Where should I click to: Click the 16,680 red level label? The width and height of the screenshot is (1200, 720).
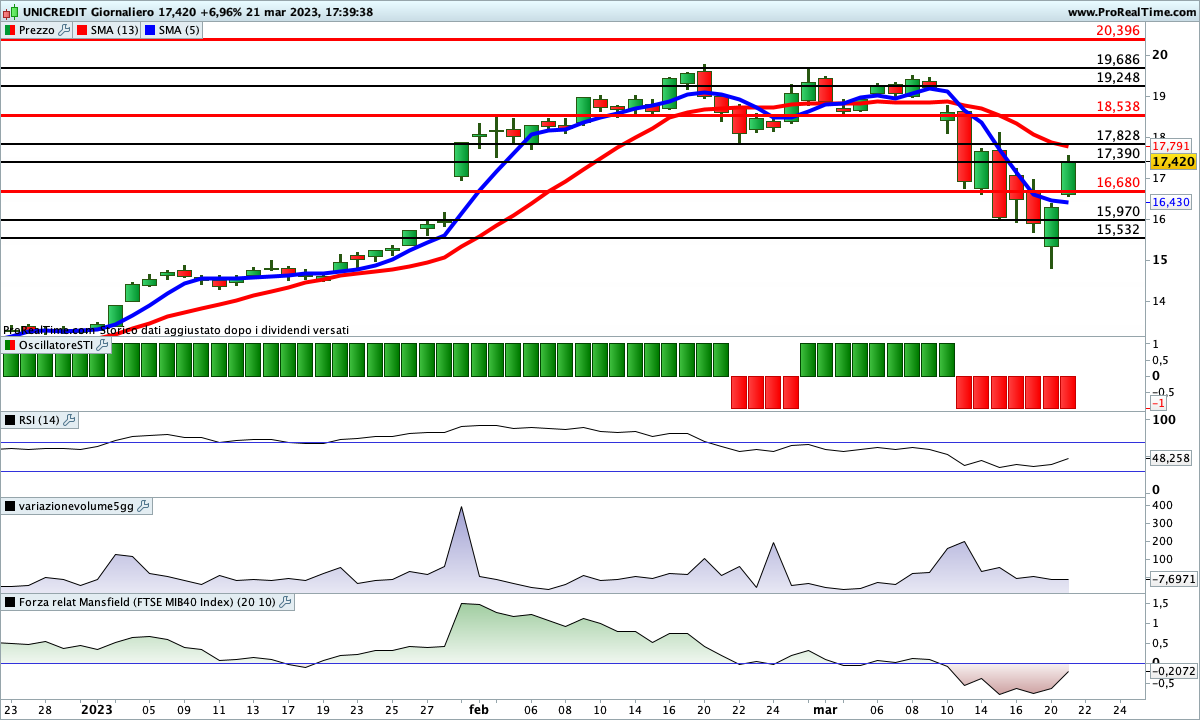pos(1118,183)
